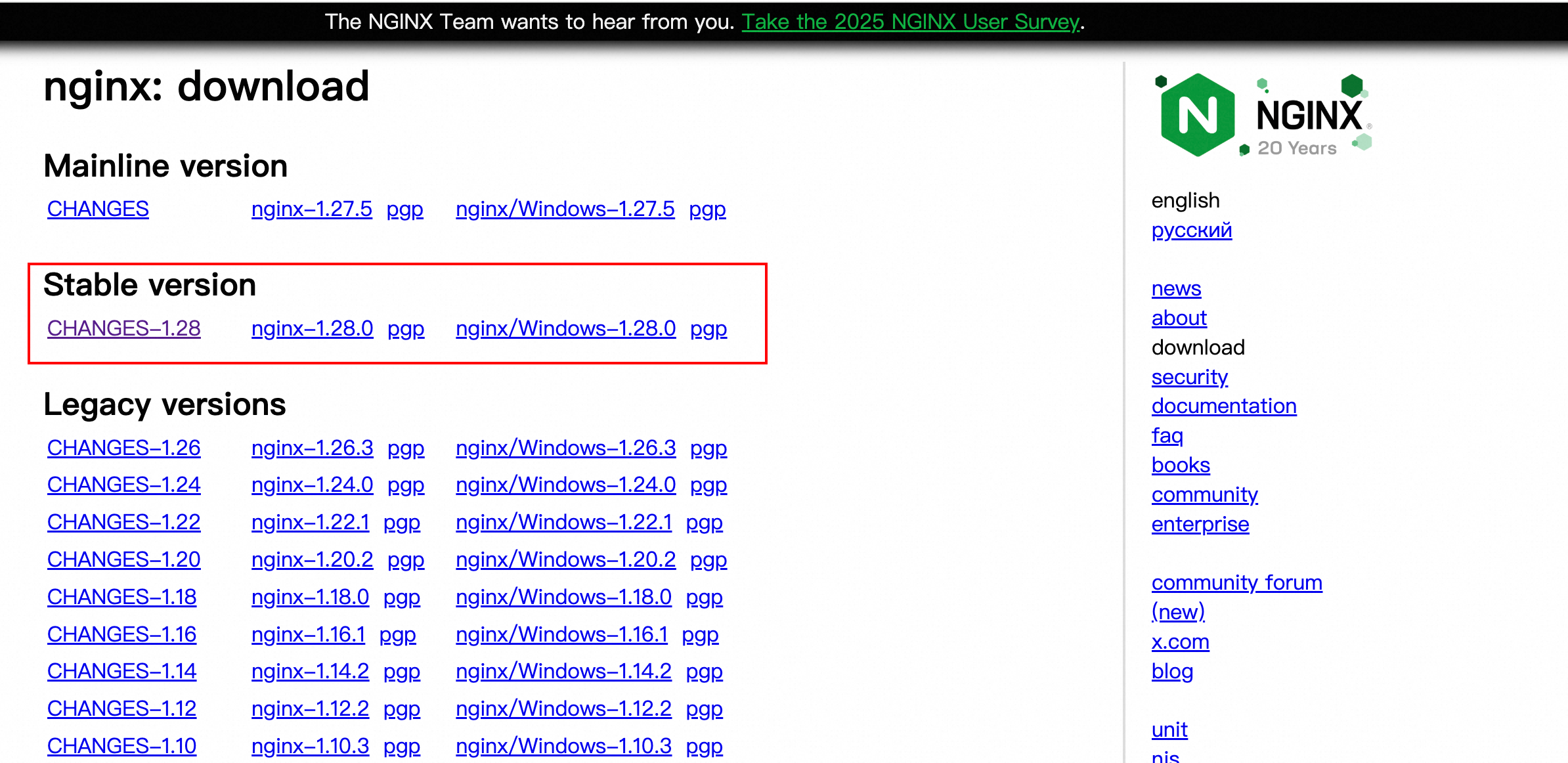Image resolution: width=1568 pixels, height=763 pixels.
Task: Download nginx/Windows-1.28.0 stable build
Action: point(565,328)
